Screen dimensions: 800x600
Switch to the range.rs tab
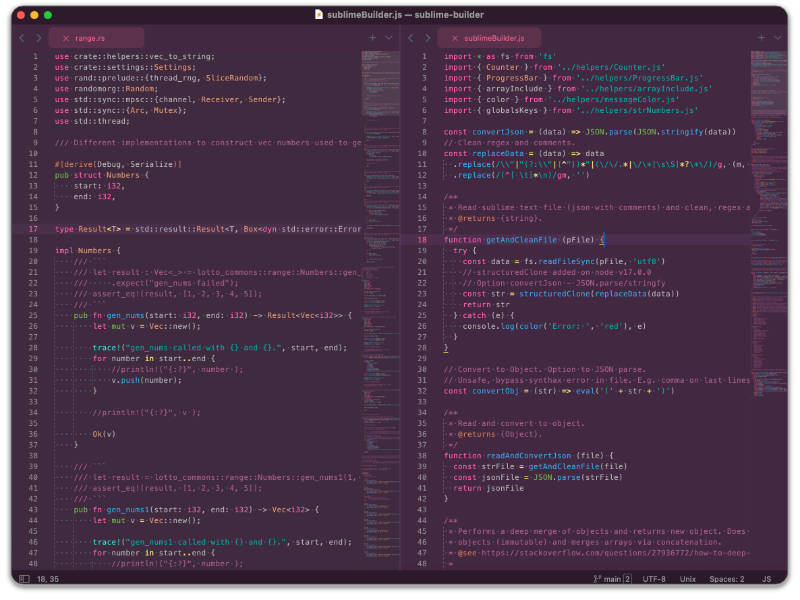tap(96, 38)
